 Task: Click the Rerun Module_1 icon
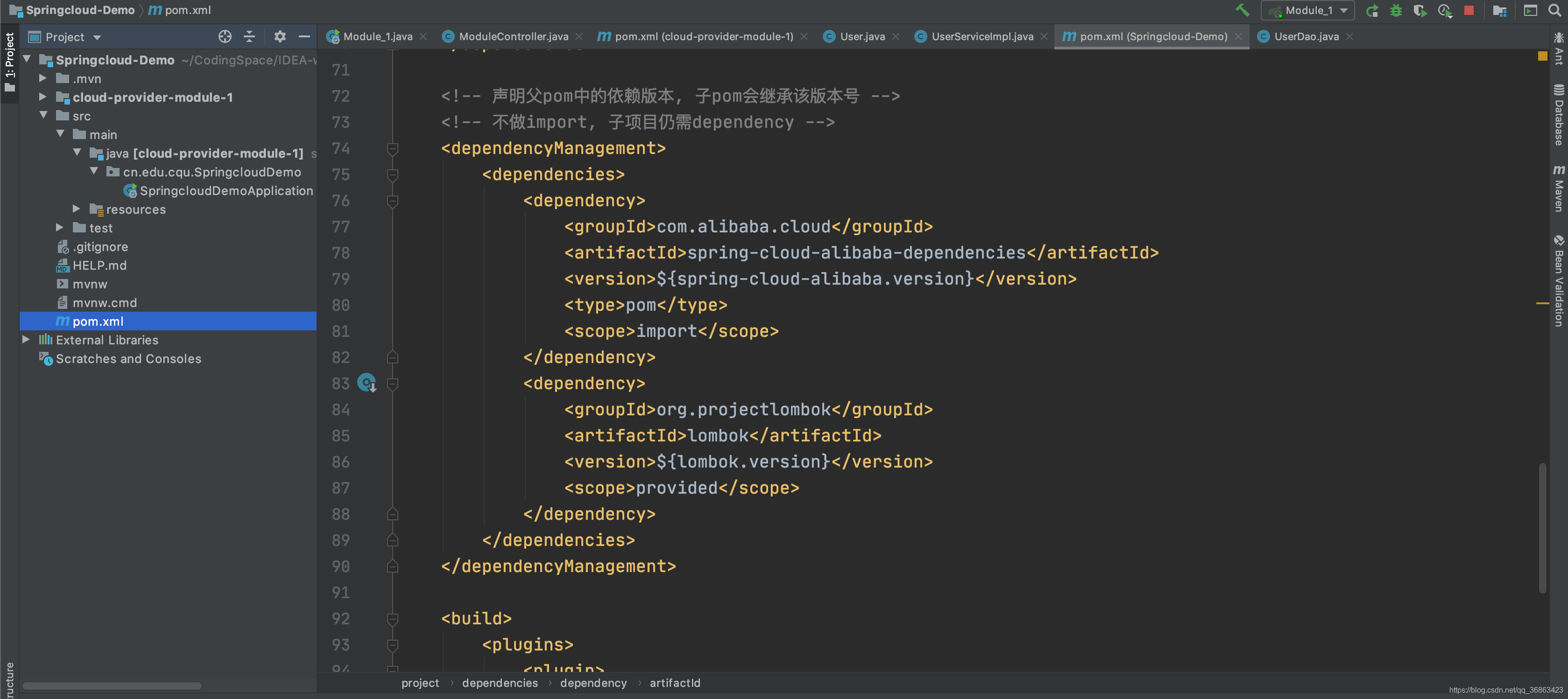[1372, 10]
